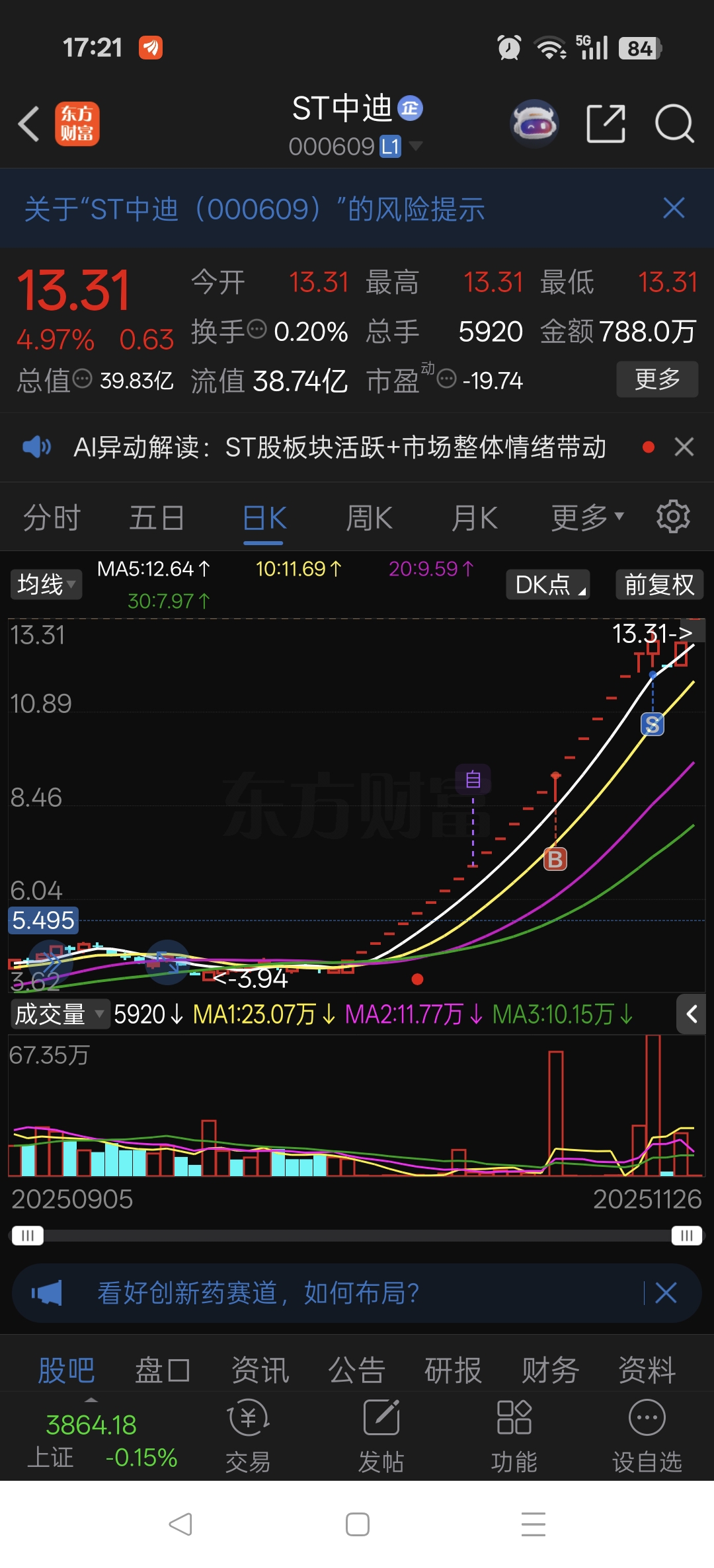Screen dimensions: 714x1568
Task: Tap the S sell signal marker
Action: click(x=653, y=724)
